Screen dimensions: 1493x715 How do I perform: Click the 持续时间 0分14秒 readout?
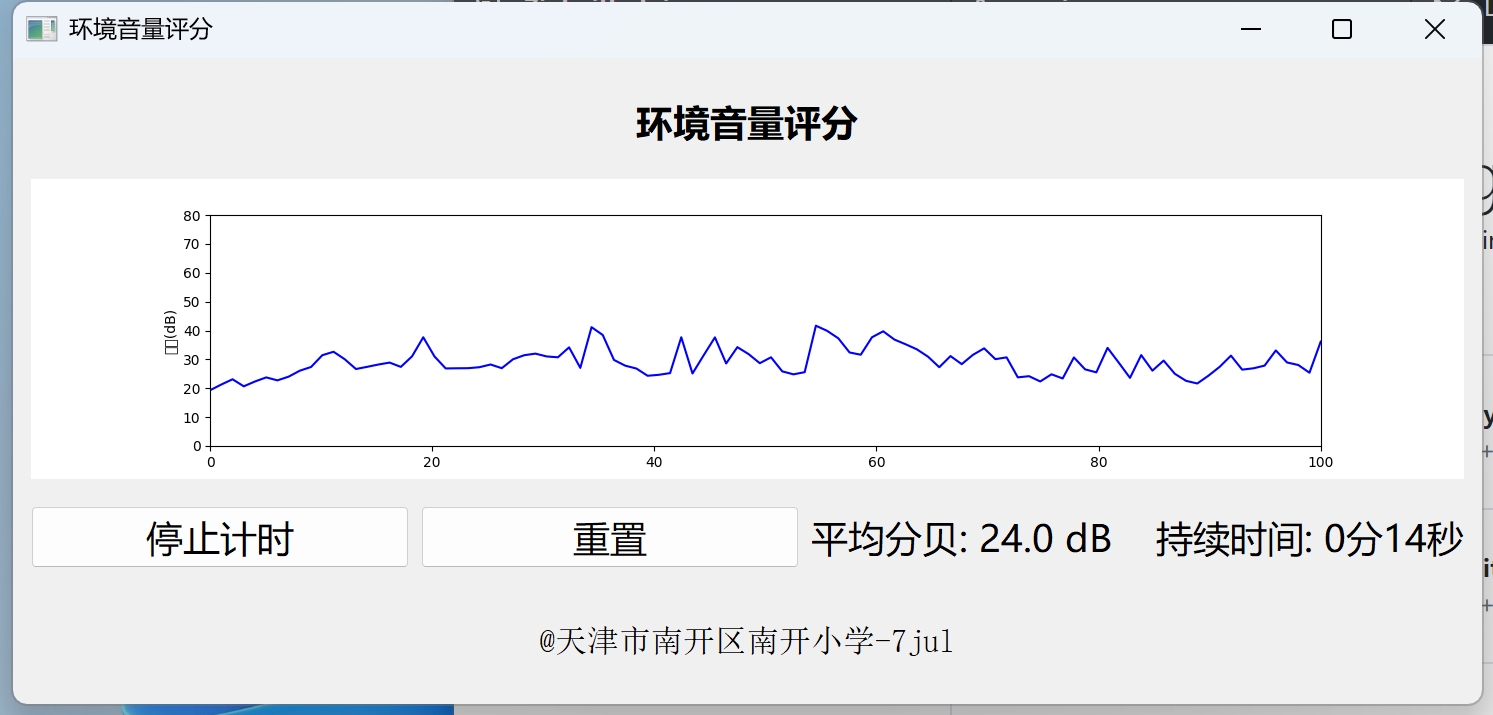pos(1309,539)
